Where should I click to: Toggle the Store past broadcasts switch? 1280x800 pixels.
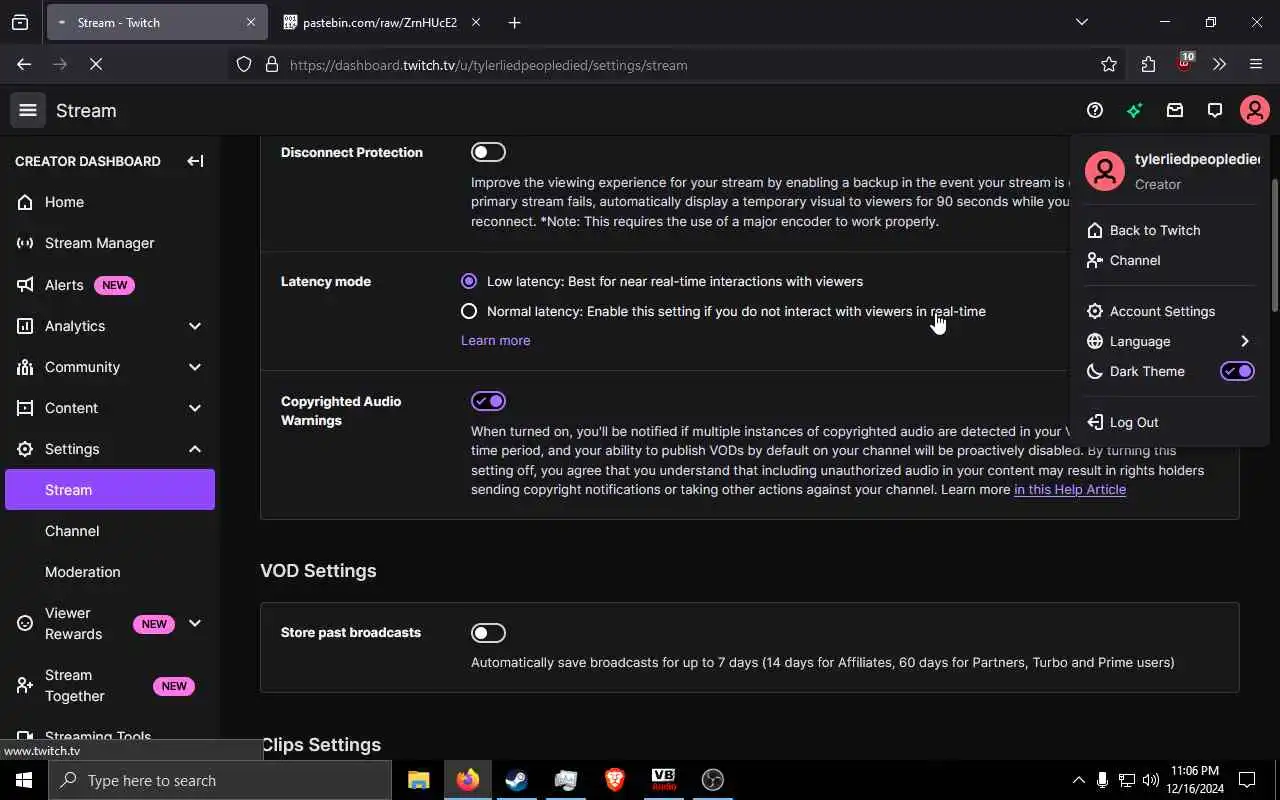pos(489,633)
